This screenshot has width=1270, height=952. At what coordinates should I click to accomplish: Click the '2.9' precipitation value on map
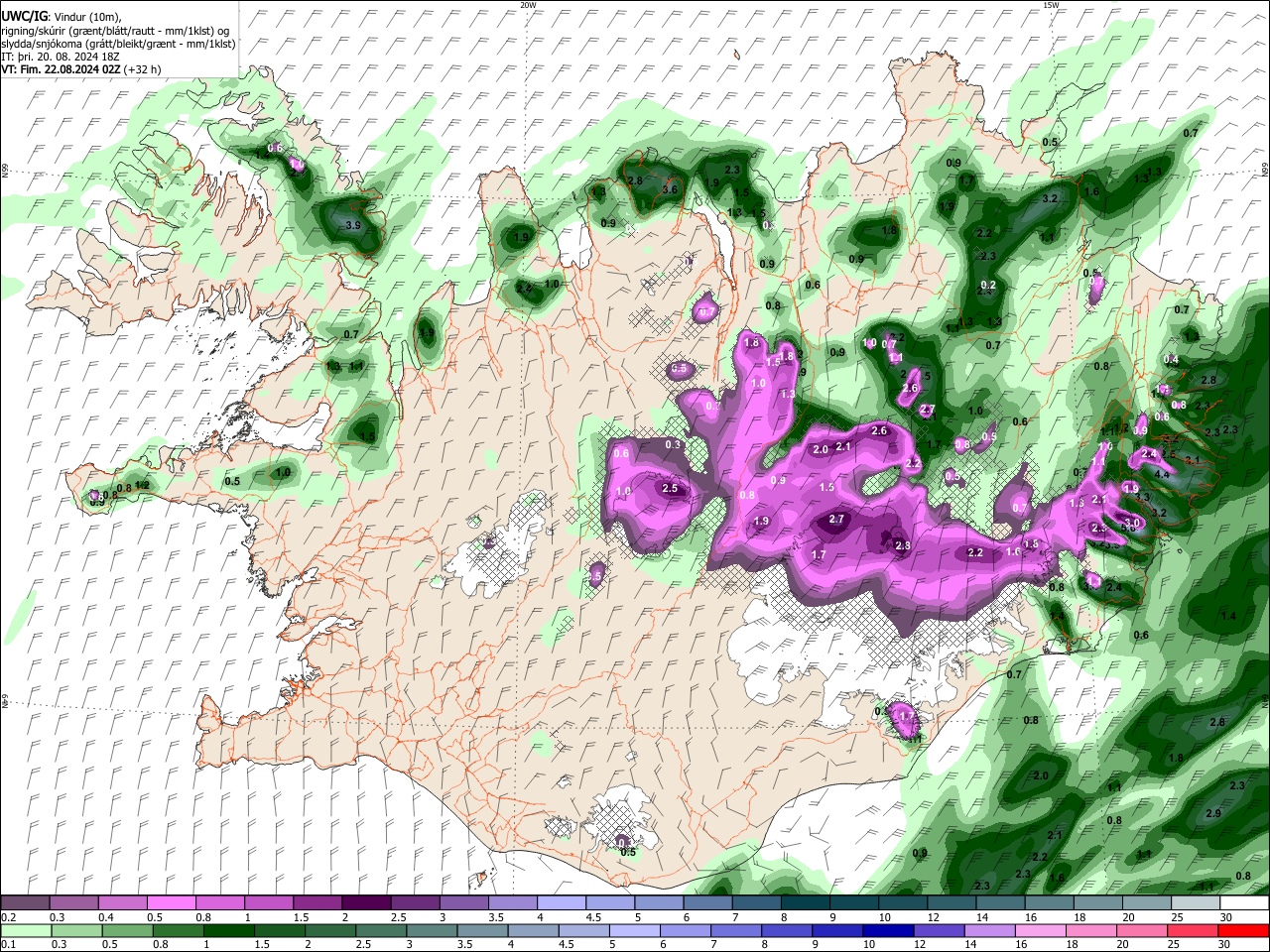pyautogui.click(x=1213, y=813)
